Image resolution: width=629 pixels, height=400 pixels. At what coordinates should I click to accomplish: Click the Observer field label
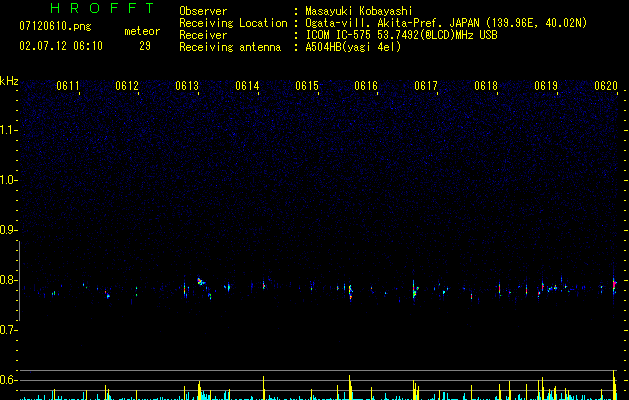tap(203, 11)
